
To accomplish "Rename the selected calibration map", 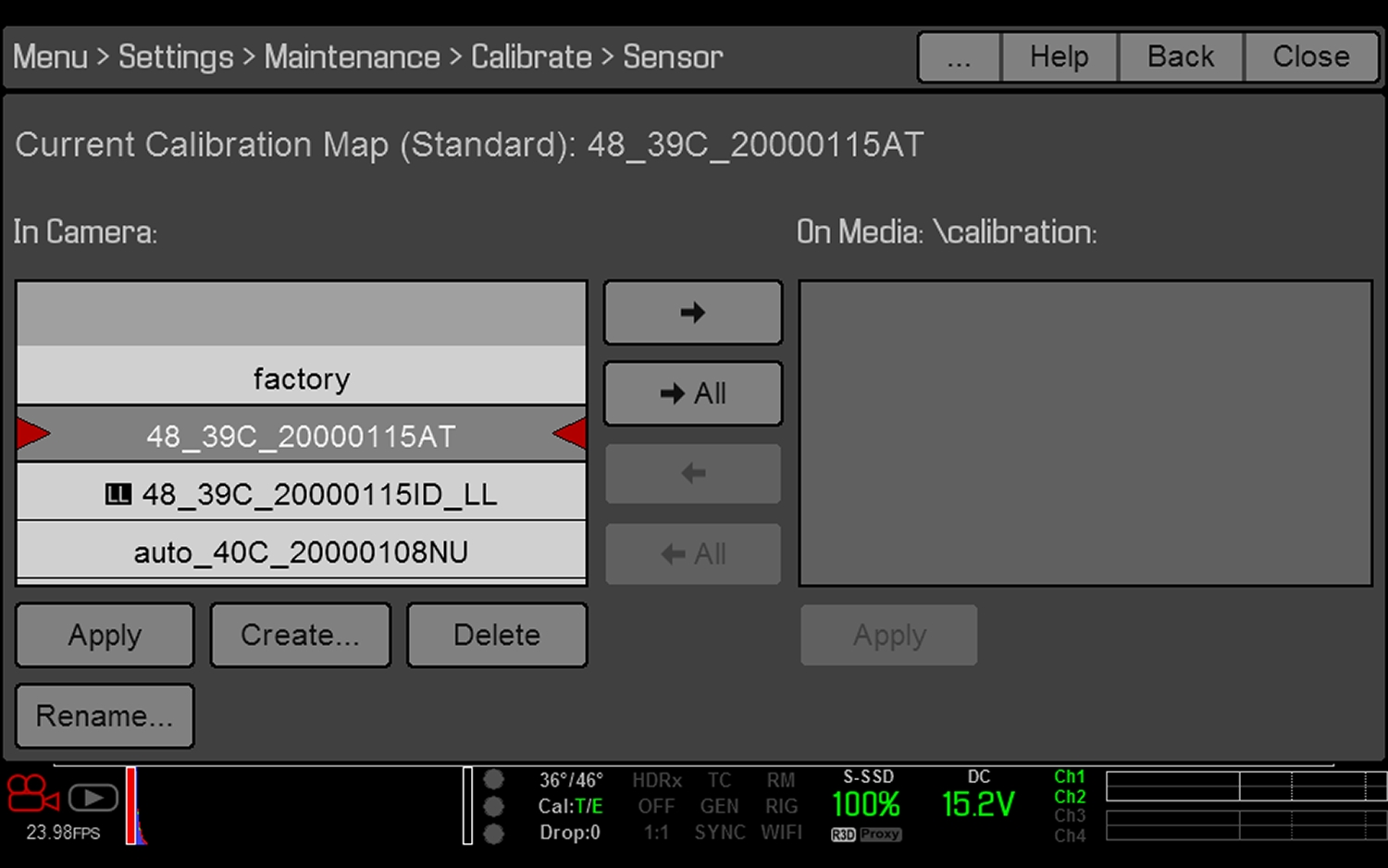I will coord(104,715).
